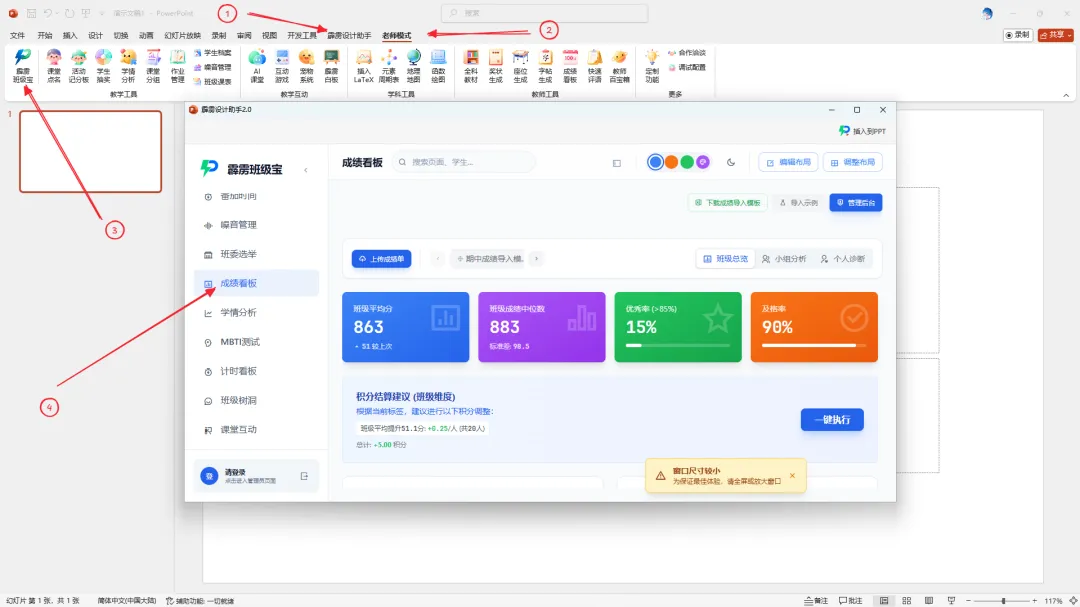Open 课堂互动 in the sidebar
1080x607 pixels.
coord(256,430)
